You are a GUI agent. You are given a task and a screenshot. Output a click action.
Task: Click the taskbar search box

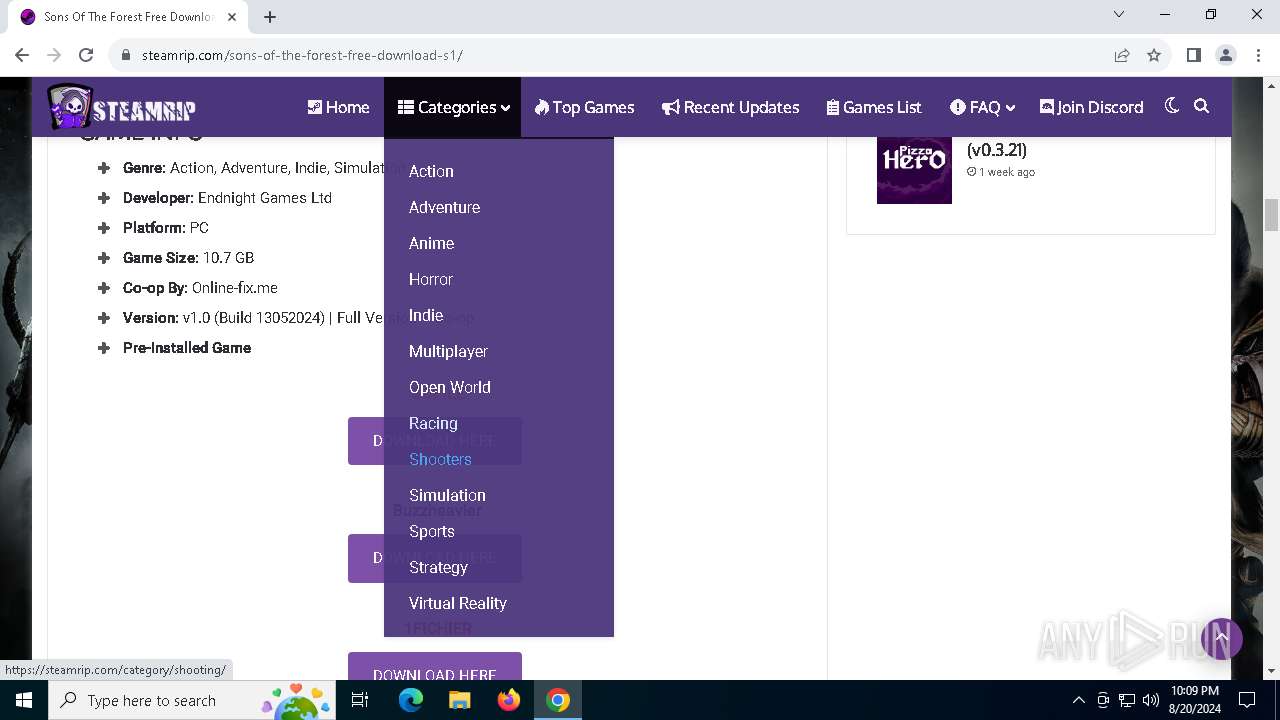click(194, 700)
